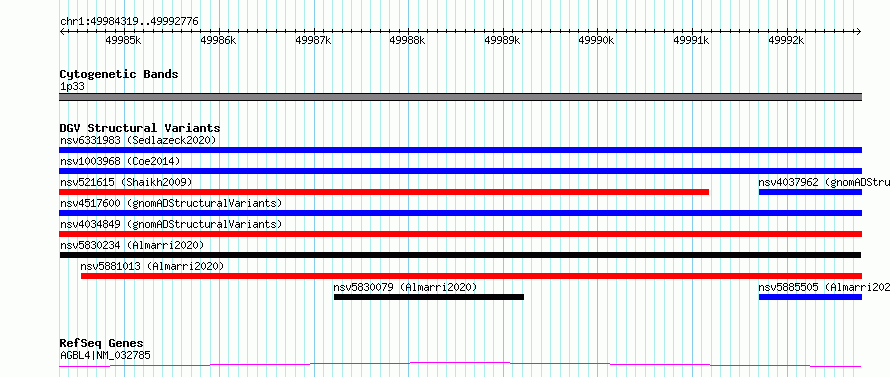The width and height of the screenshot is (890, 377).
Task: Select the black bar under nsv5830079
Action: [x=429, y=297]
